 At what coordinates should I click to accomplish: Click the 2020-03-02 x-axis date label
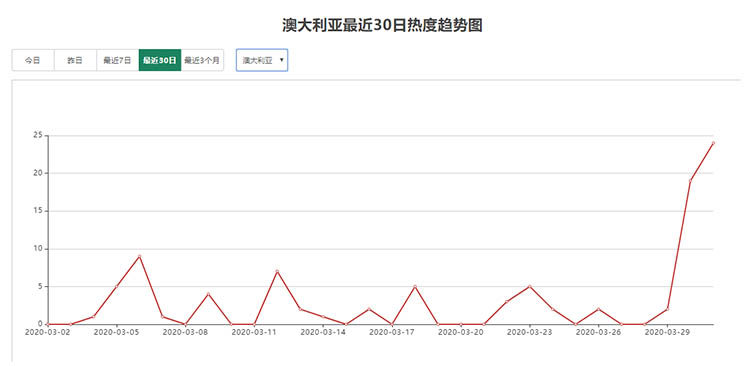[47, 332]
